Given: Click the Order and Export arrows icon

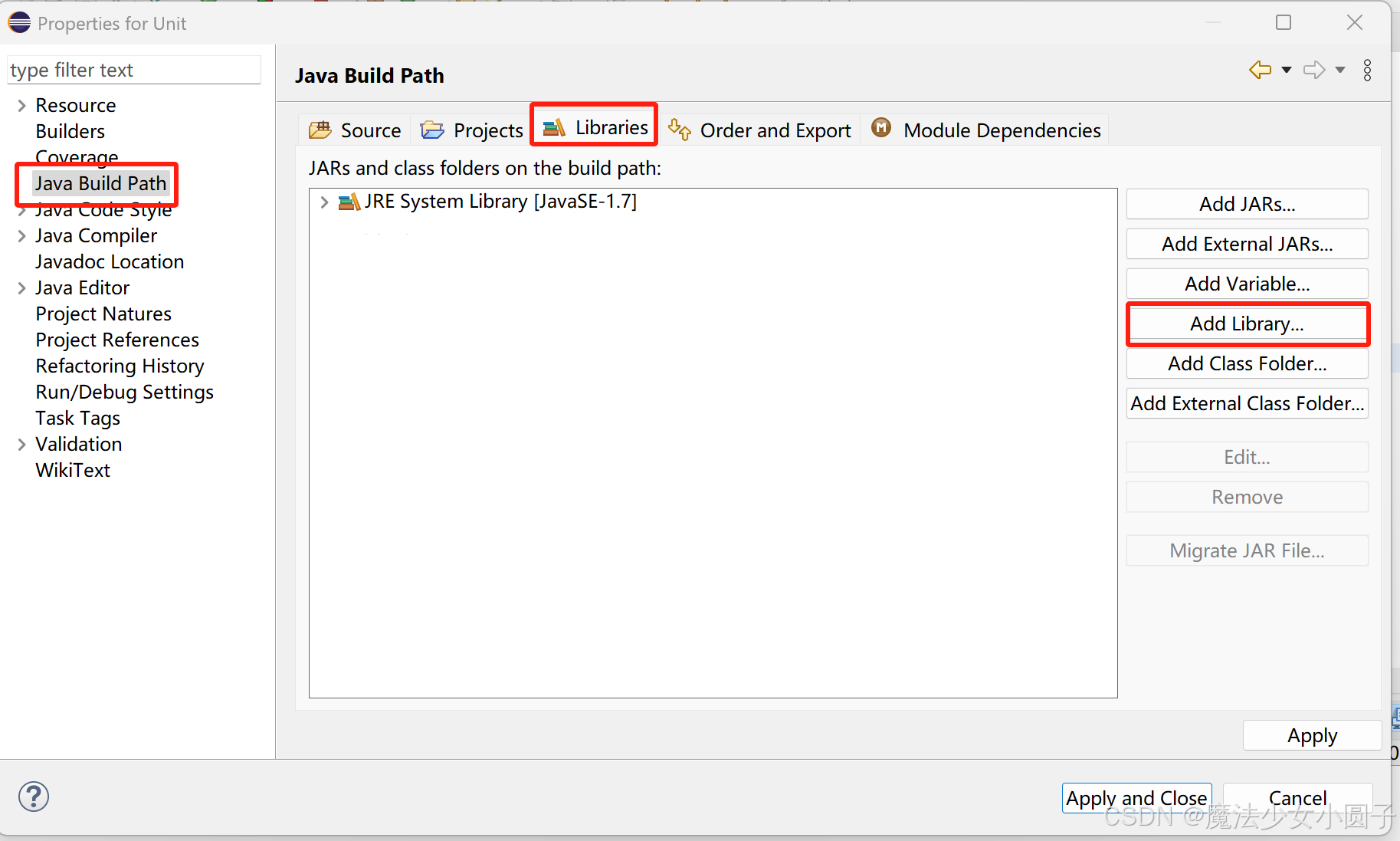Looking at the screenshot, I should (x=679, y=130).
